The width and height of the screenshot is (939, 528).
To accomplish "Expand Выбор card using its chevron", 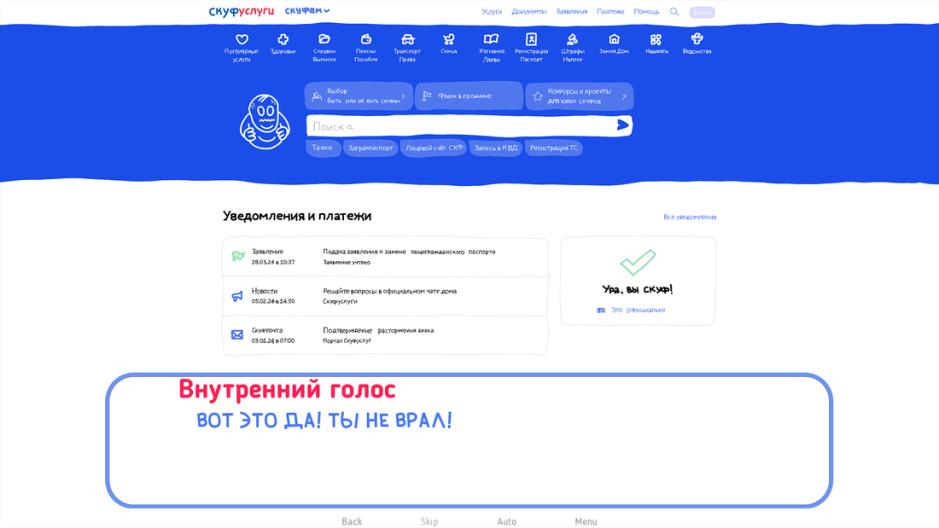I will (x=403, y=96).
